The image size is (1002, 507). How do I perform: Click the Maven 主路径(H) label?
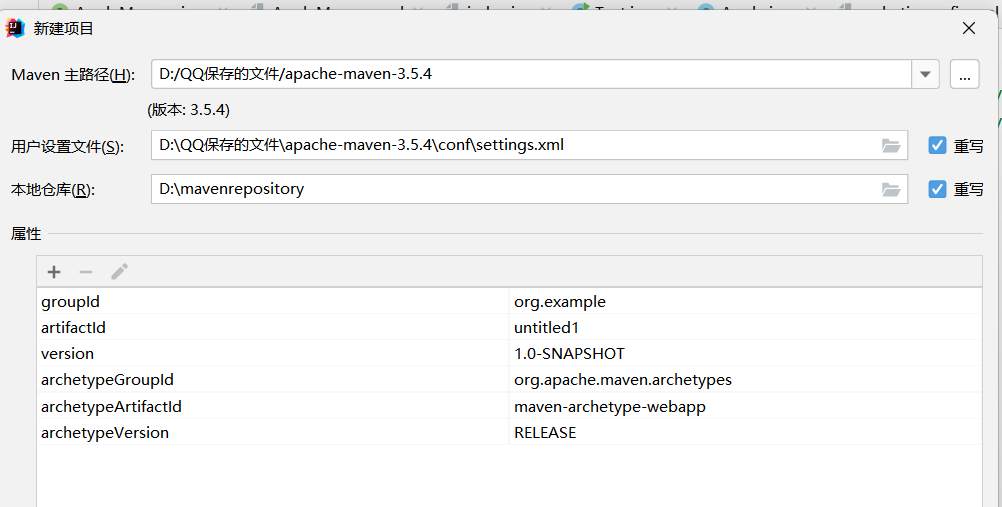[73, 75]
